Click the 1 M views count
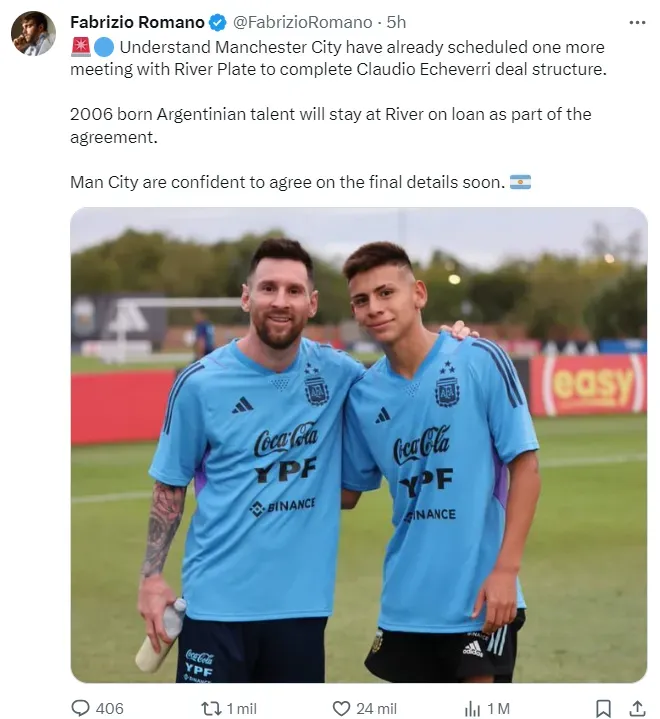This screenshot has width=660, height=719. click(499, 708)
